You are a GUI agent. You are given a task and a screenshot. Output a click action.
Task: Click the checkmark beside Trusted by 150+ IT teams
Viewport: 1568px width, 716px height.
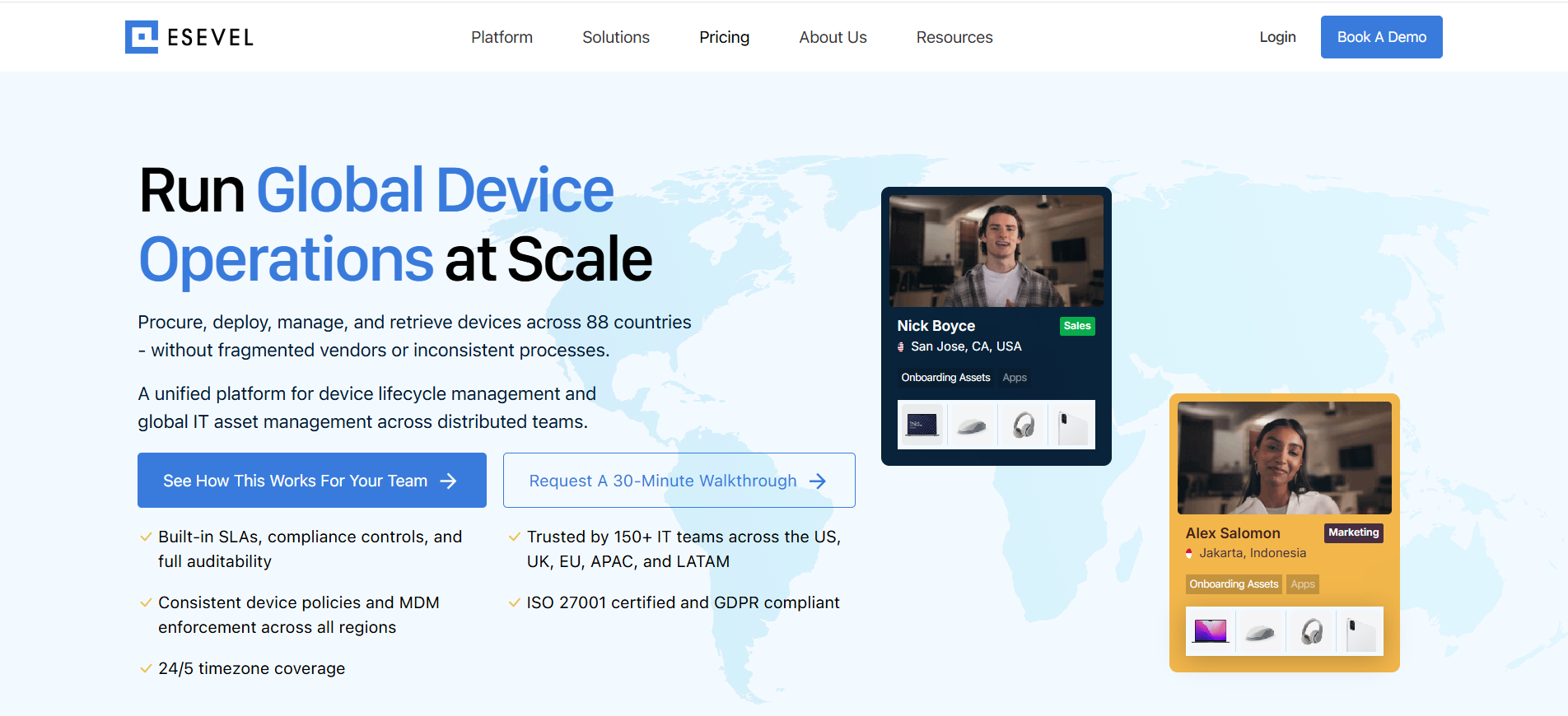515,537
